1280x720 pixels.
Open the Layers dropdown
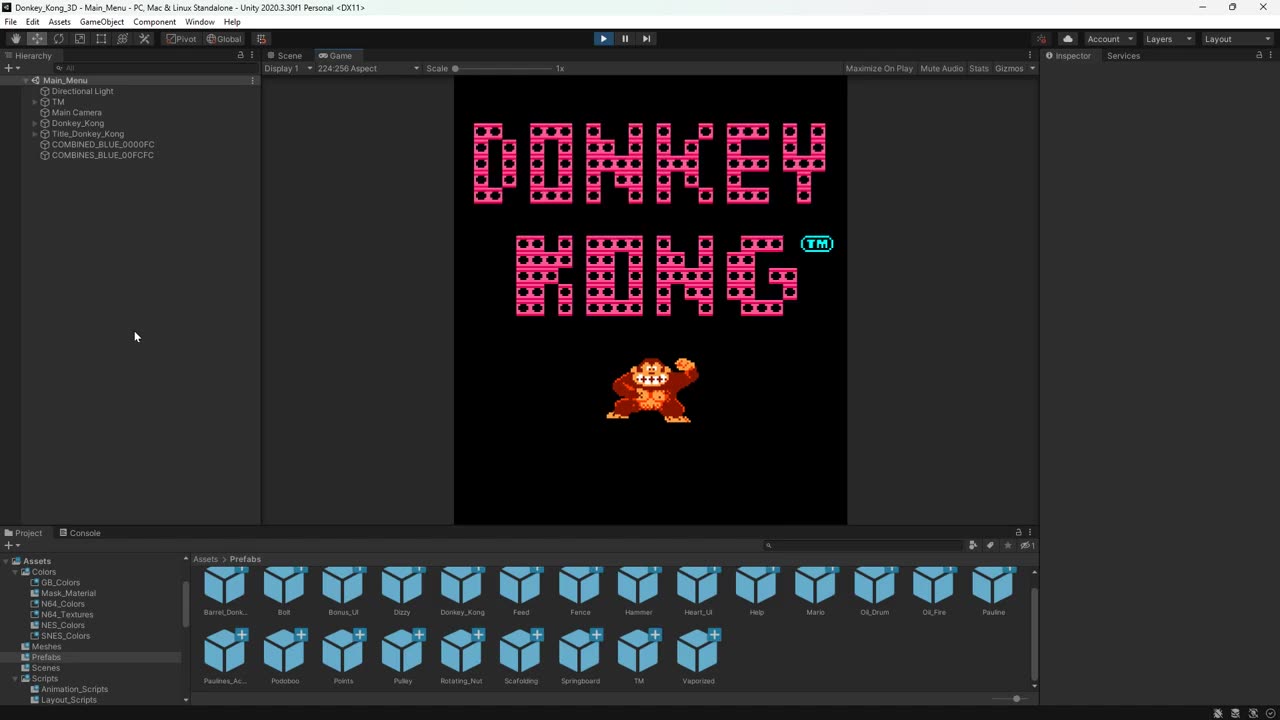pyautogui.click(x=1167, y=39)
